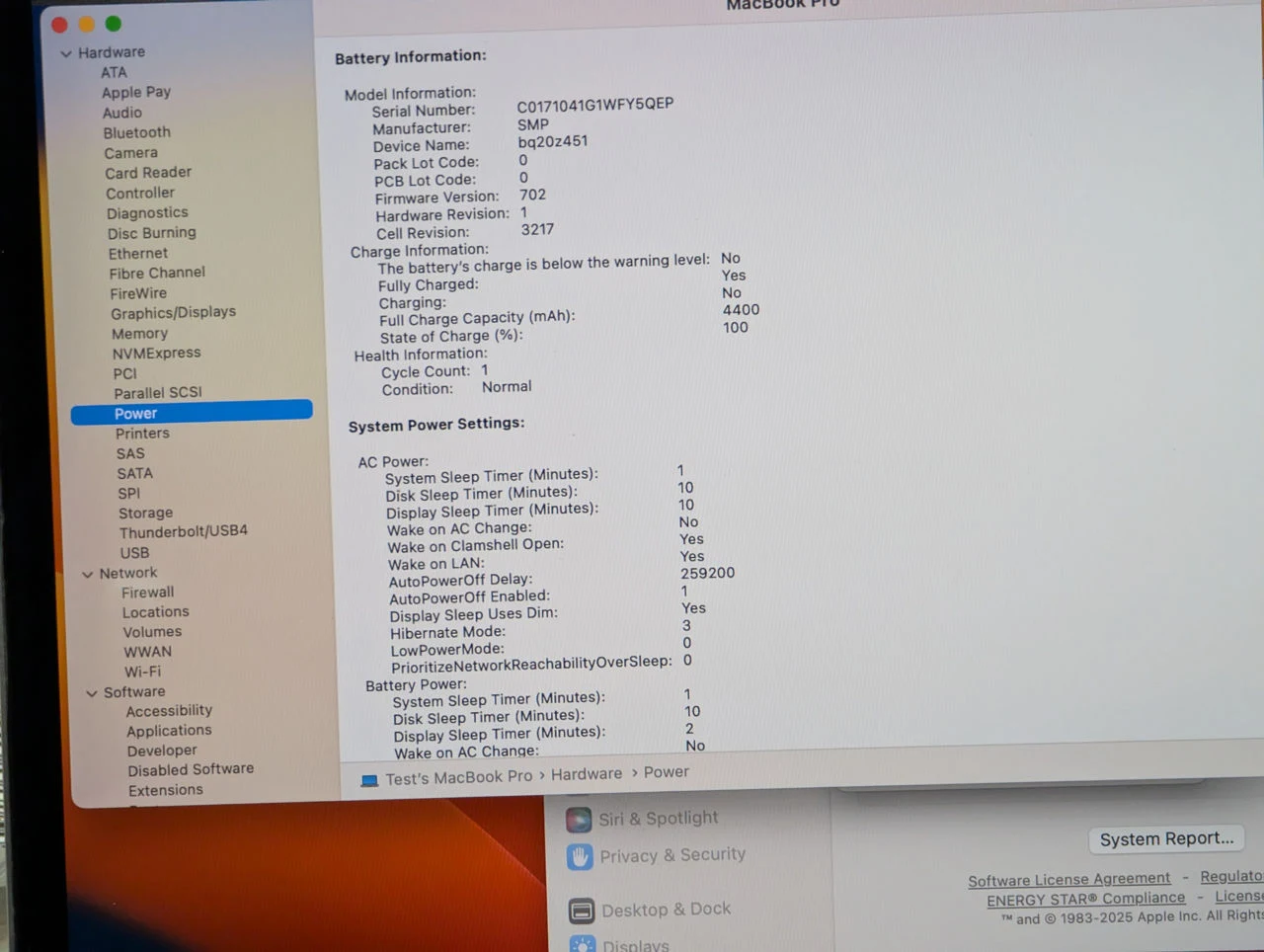Click the MacBook computer icon in path bar

point(369,780)
